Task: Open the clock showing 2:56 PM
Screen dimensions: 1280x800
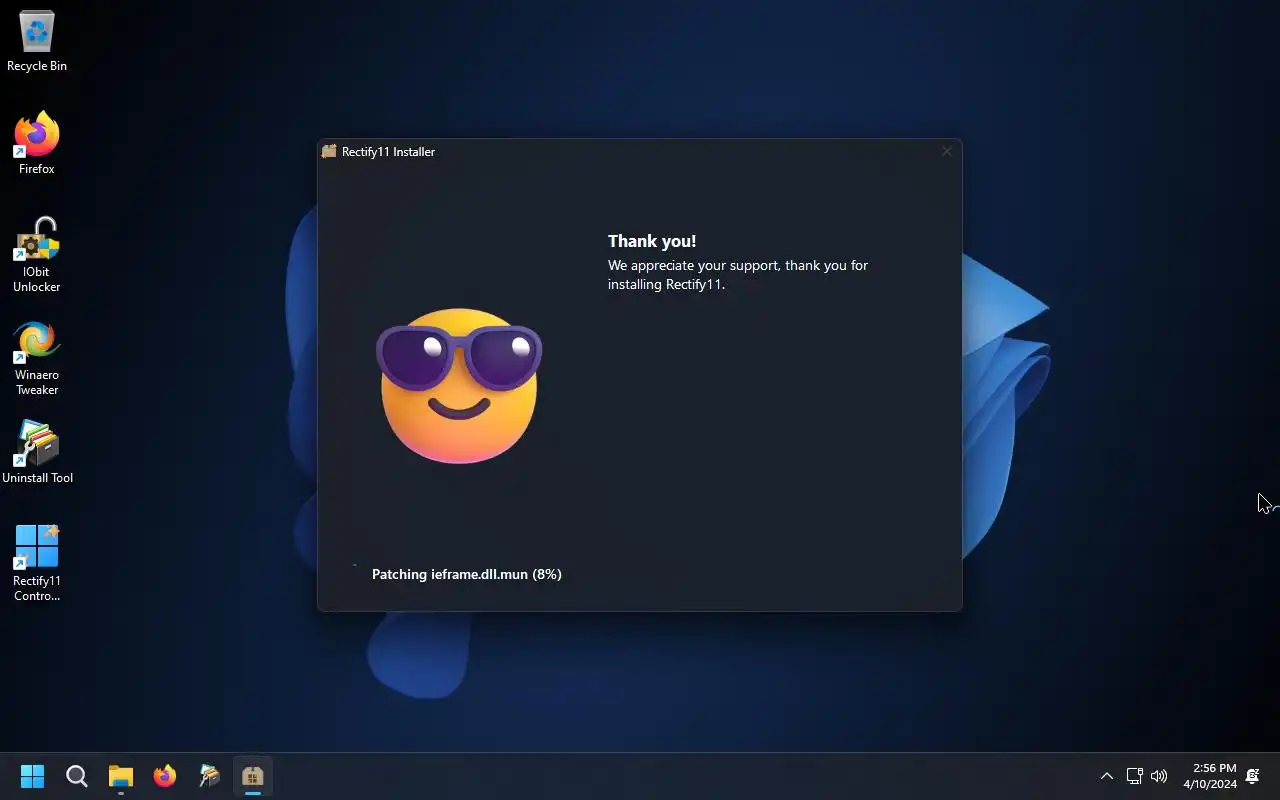Action: click(1210, 776)
